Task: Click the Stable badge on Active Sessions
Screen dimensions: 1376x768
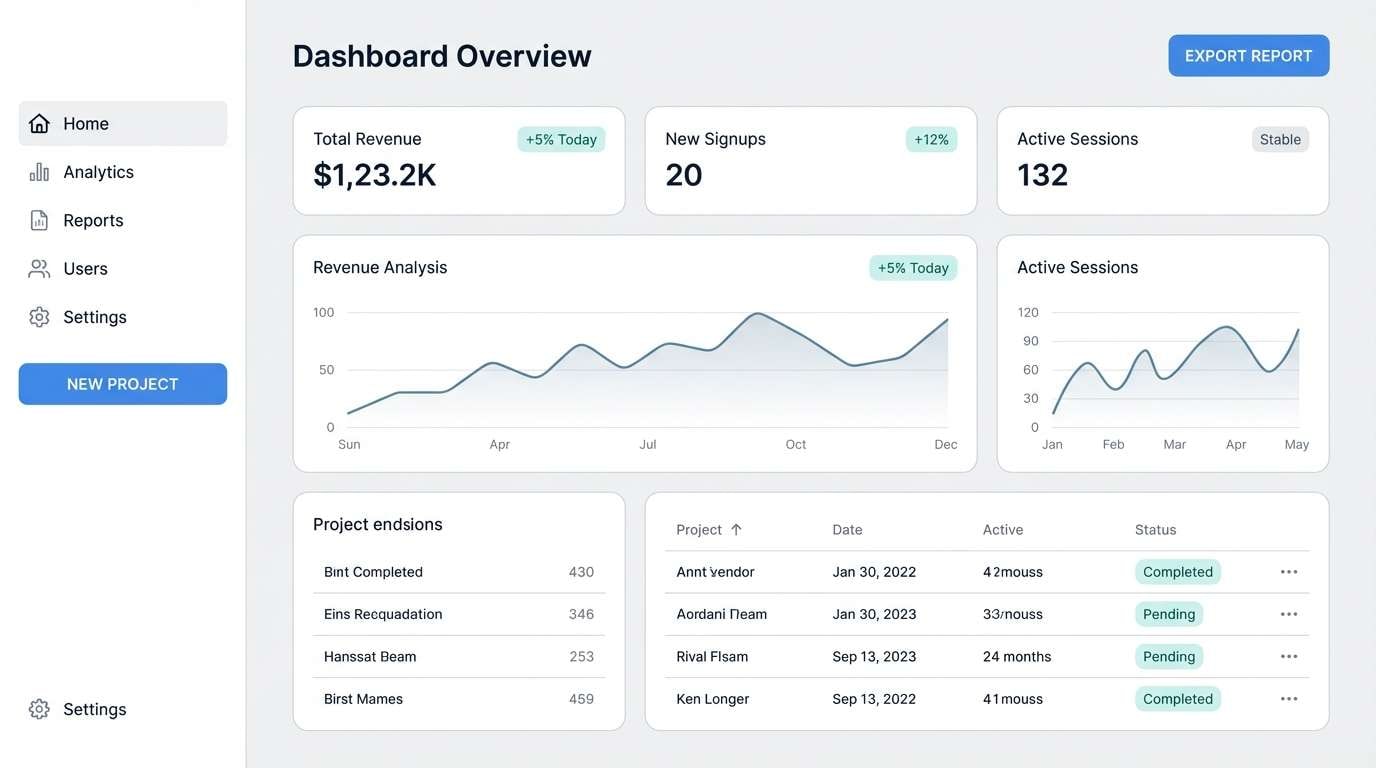Action: (x=1280, y=139)
